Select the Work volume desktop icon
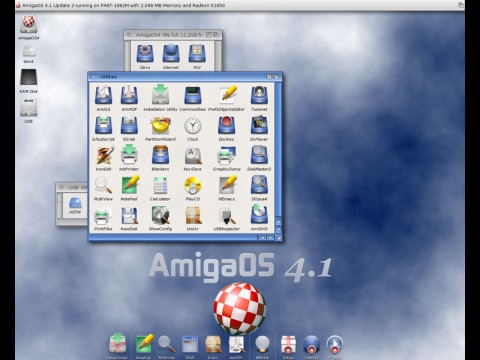The image size is (480, 360). point(29,53)
